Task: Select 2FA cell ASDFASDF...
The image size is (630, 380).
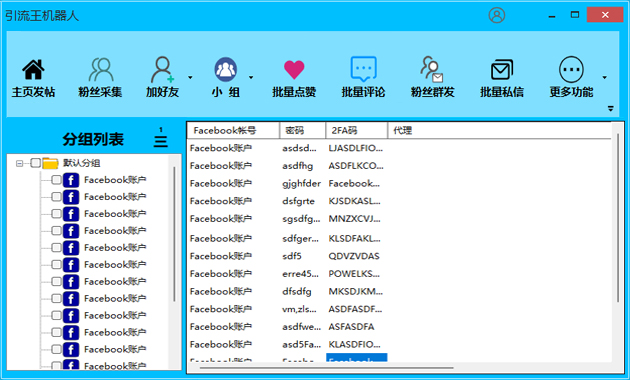Action: [x=355, y=309]
